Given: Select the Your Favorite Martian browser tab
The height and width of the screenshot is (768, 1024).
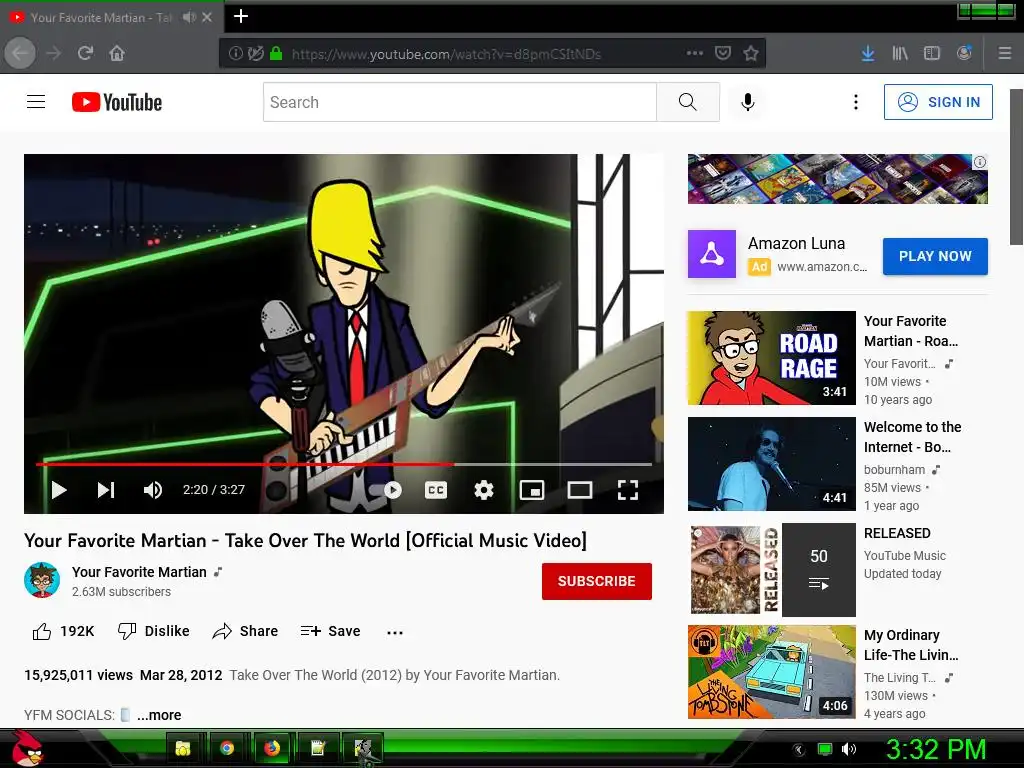Looking at the screenshot, I should 101,18.
